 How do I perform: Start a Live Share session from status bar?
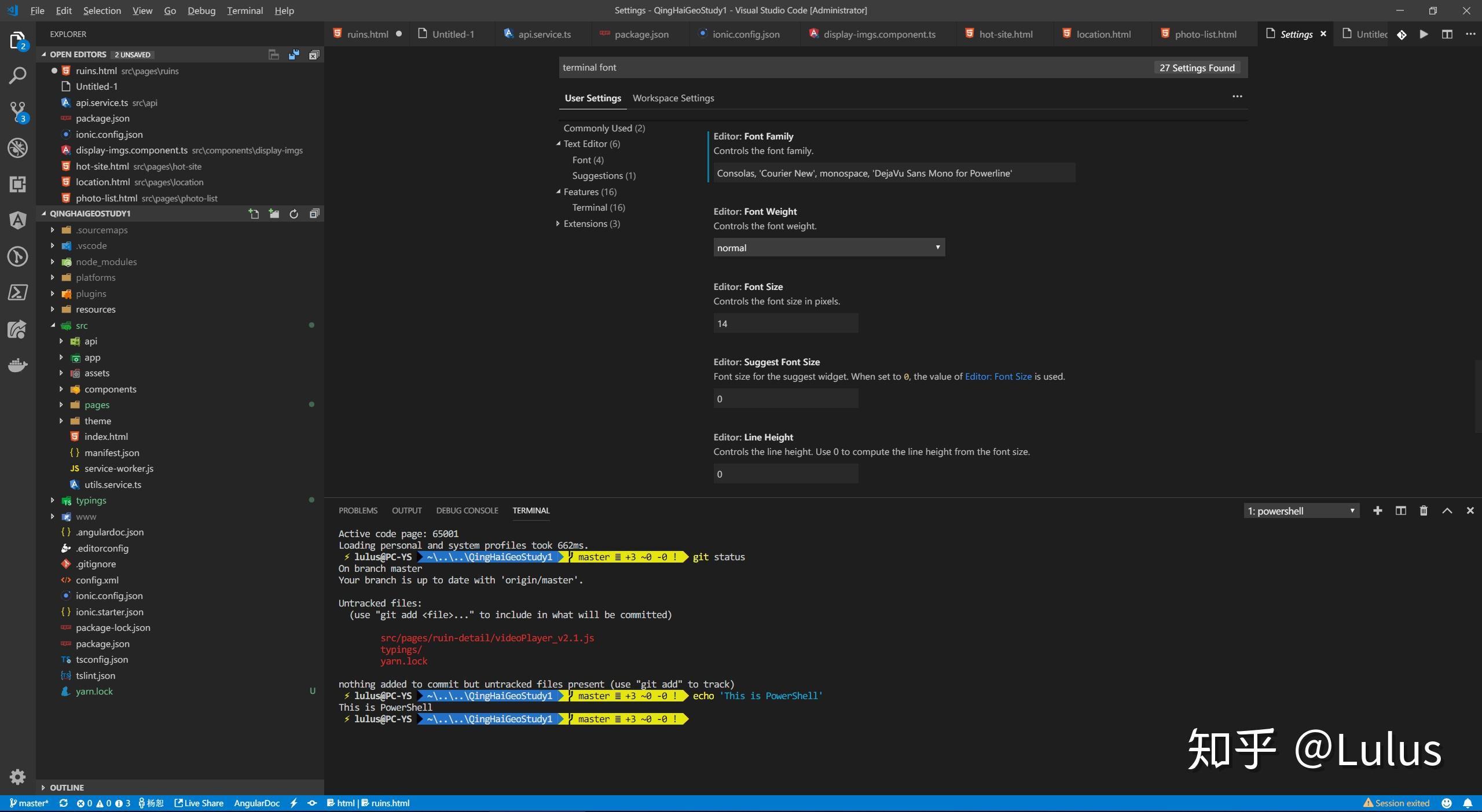point(199,803)
